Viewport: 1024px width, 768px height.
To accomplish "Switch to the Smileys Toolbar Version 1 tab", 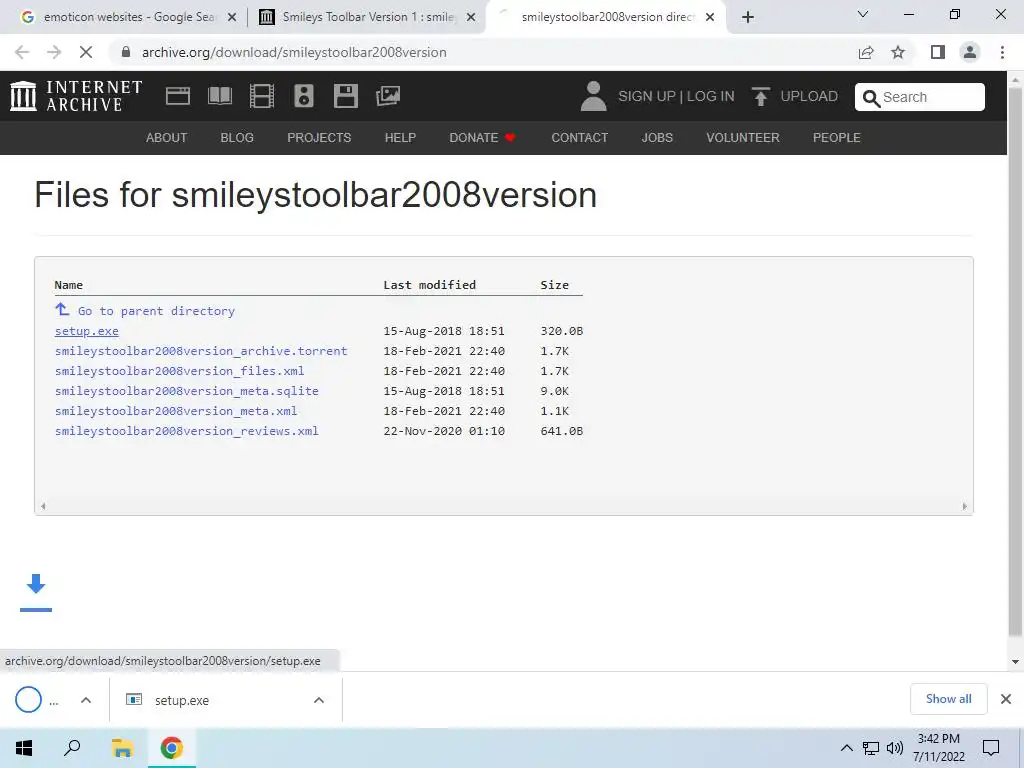I will [x=367, y=17].
